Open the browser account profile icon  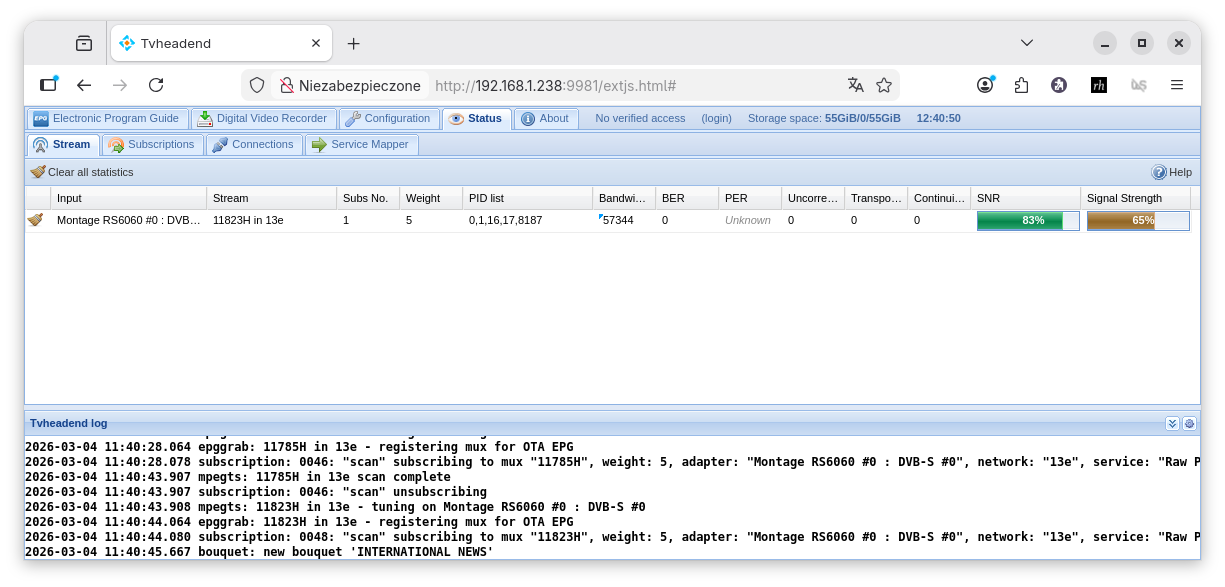coord(985,85)
